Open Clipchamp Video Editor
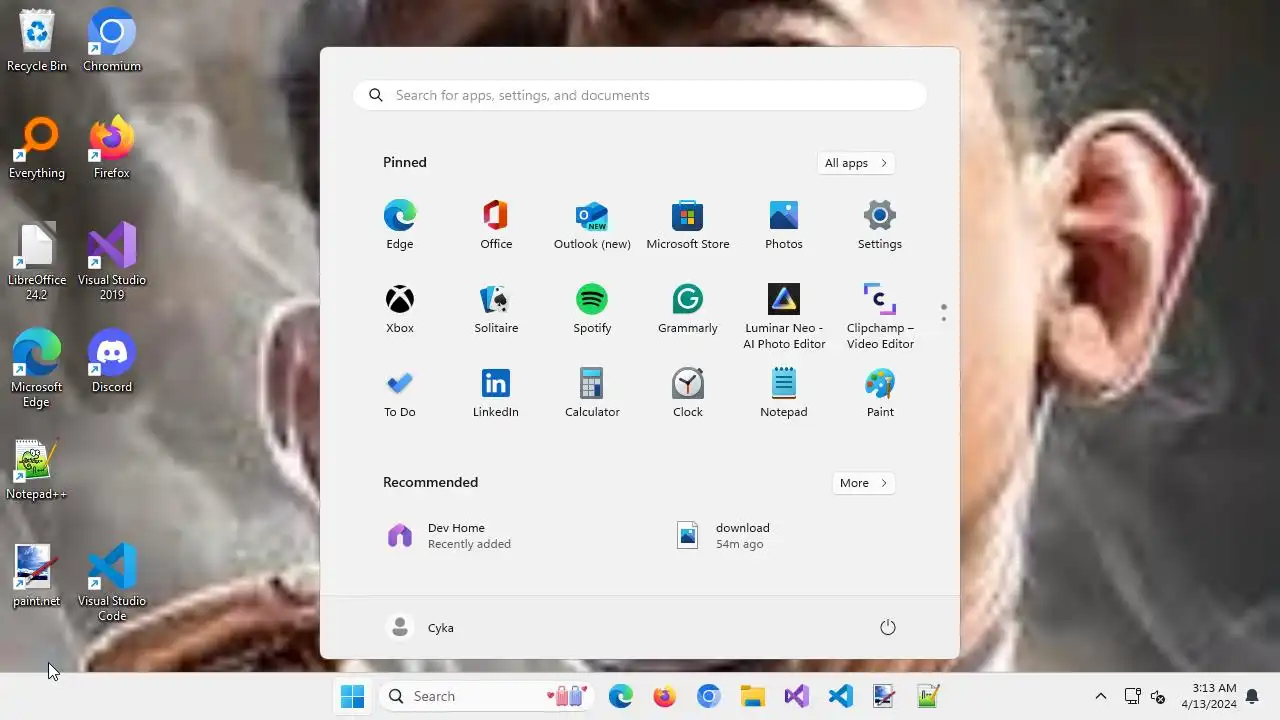This screenshot has height=720, width=1280. click(880, 316)
